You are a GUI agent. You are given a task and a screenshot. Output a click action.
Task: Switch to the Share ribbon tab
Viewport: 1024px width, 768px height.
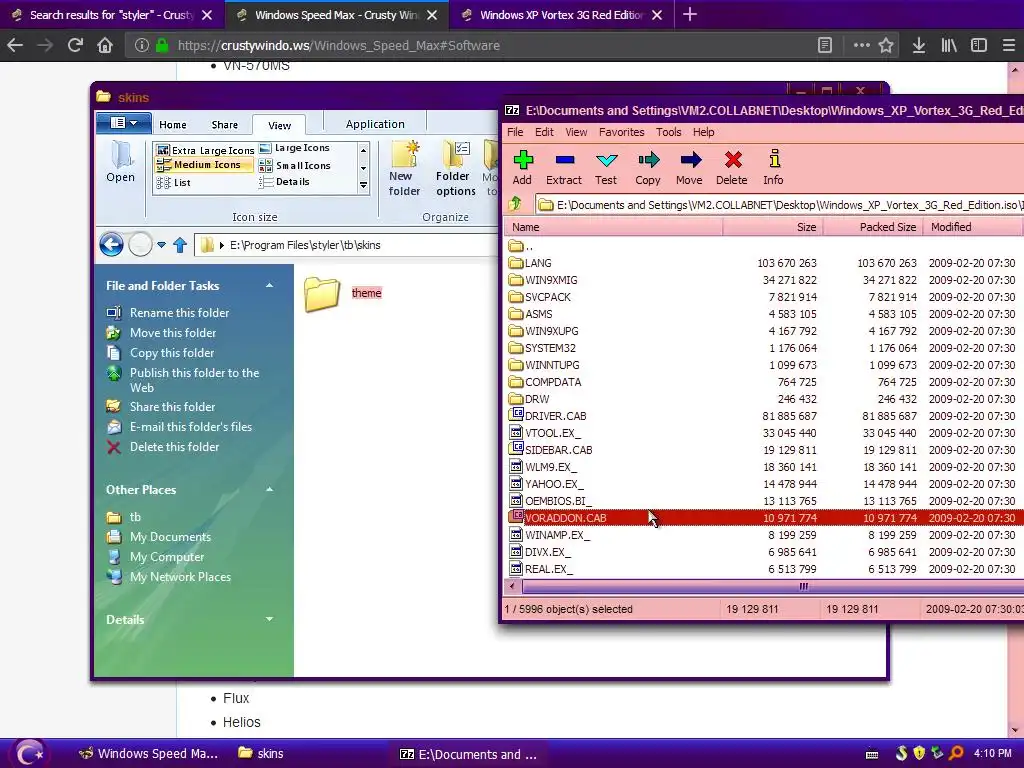(x=225, y=125)
